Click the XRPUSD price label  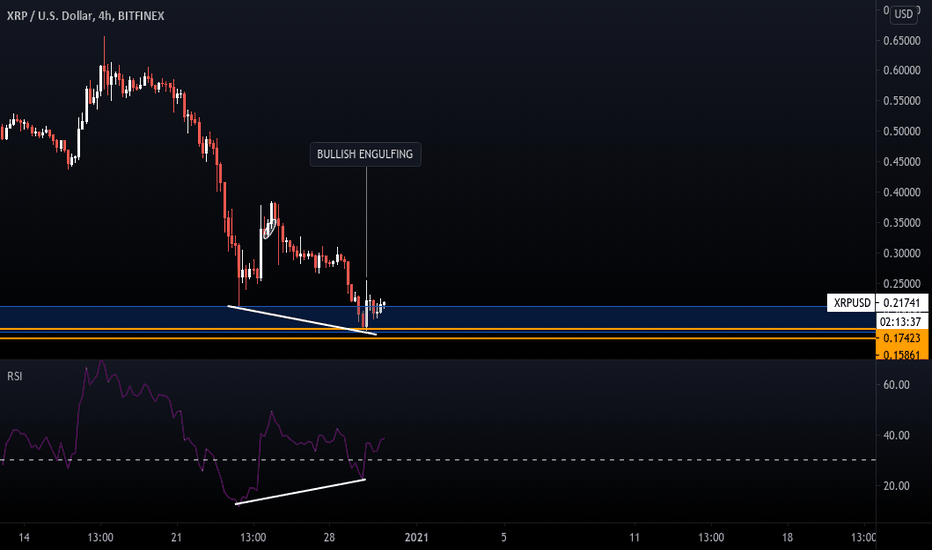click(x=852, y=303)
